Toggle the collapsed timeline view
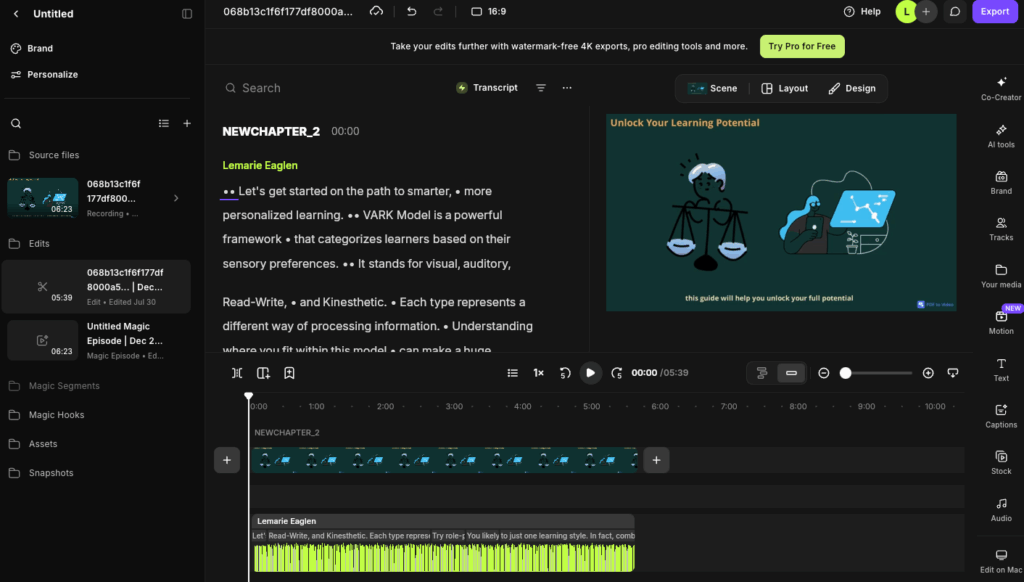The height and width of the screenshot is (582, 1024). [x=791, y=373]
